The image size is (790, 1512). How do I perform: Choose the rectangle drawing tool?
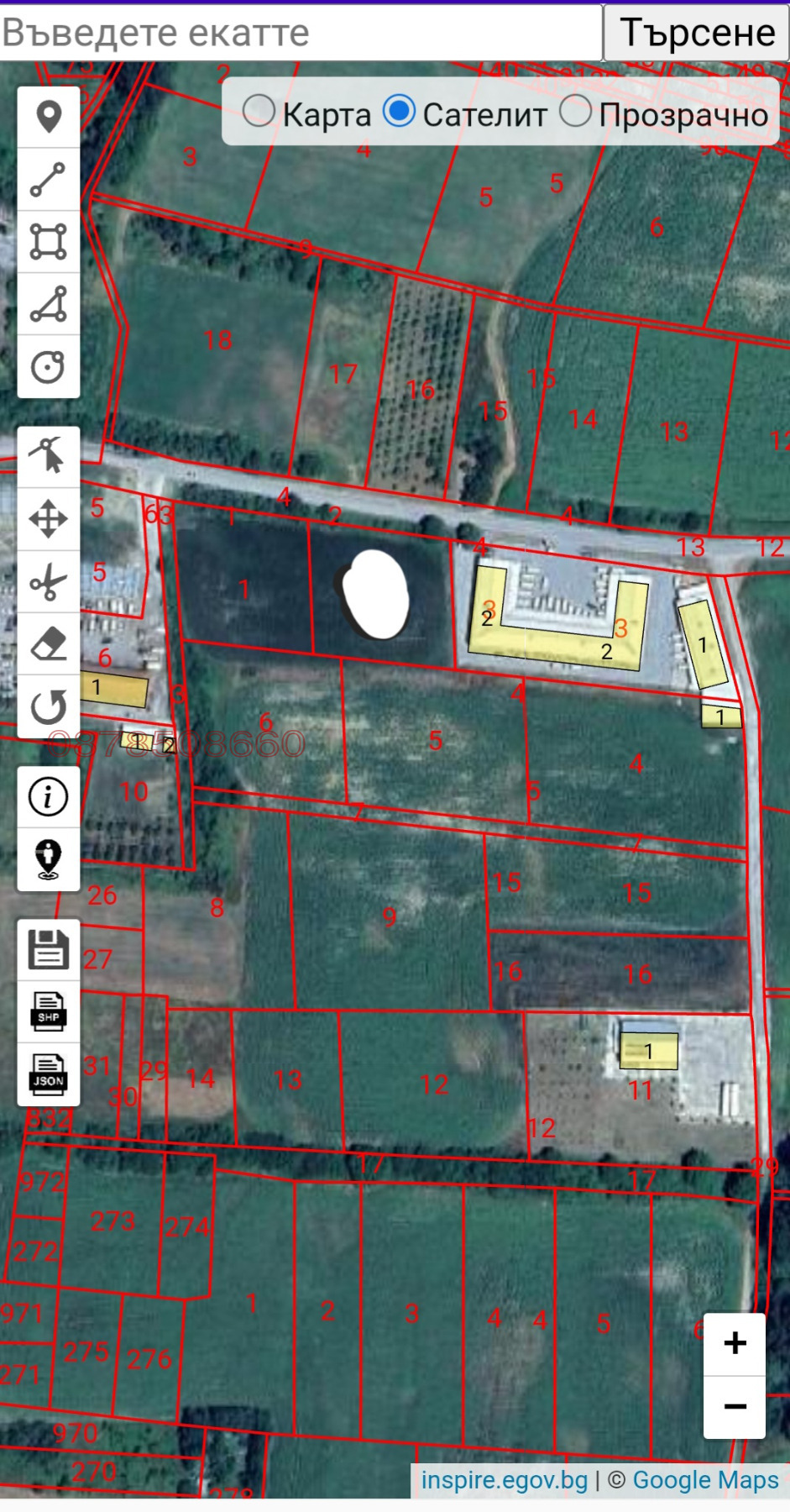click(49, 242)
